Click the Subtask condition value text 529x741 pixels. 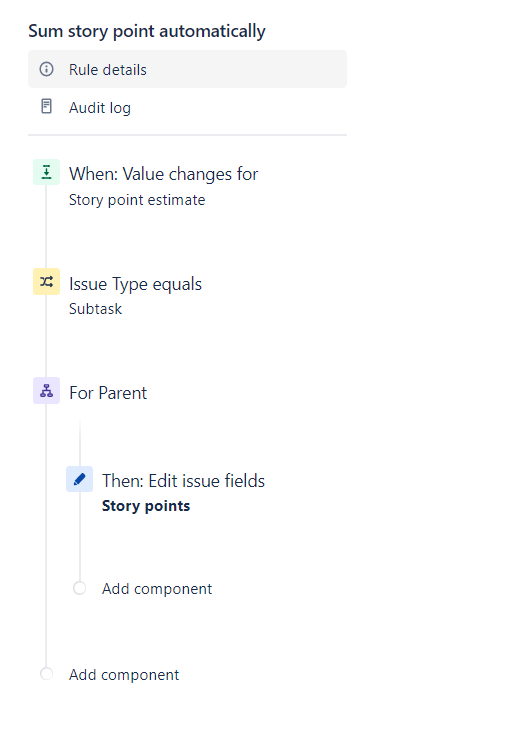tap(95, 309)
